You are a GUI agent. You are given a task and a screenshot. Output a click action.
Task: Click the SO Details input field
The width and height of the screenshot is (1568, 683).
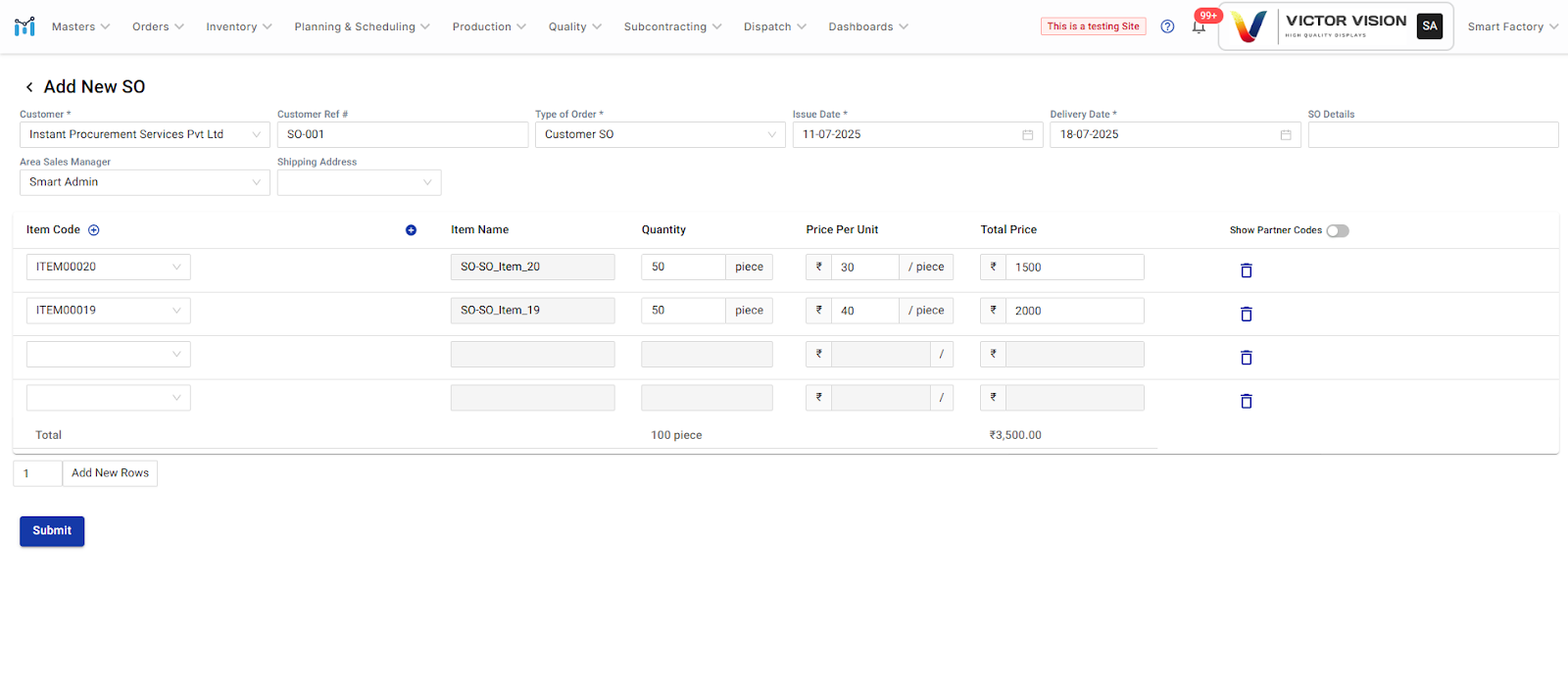[1432, 135]
